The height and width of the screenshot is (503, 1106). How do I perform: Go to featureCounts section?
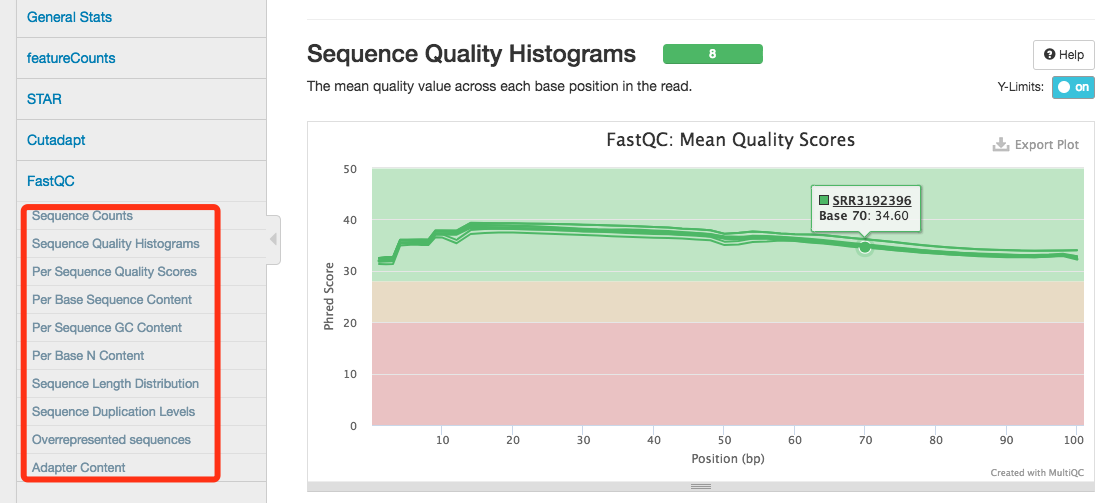(x=71, y=58)
